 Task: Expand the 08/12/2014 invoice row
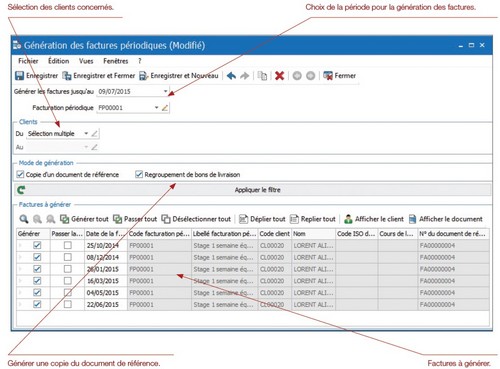(x=20, y=257)
